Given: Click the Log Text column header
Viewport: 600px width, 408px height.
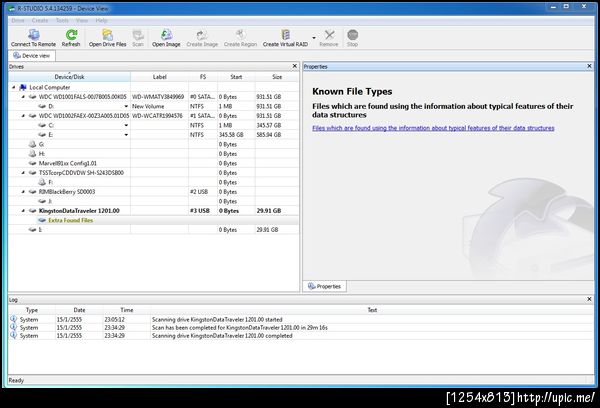Looking at the screenshot, I should 372,310.
